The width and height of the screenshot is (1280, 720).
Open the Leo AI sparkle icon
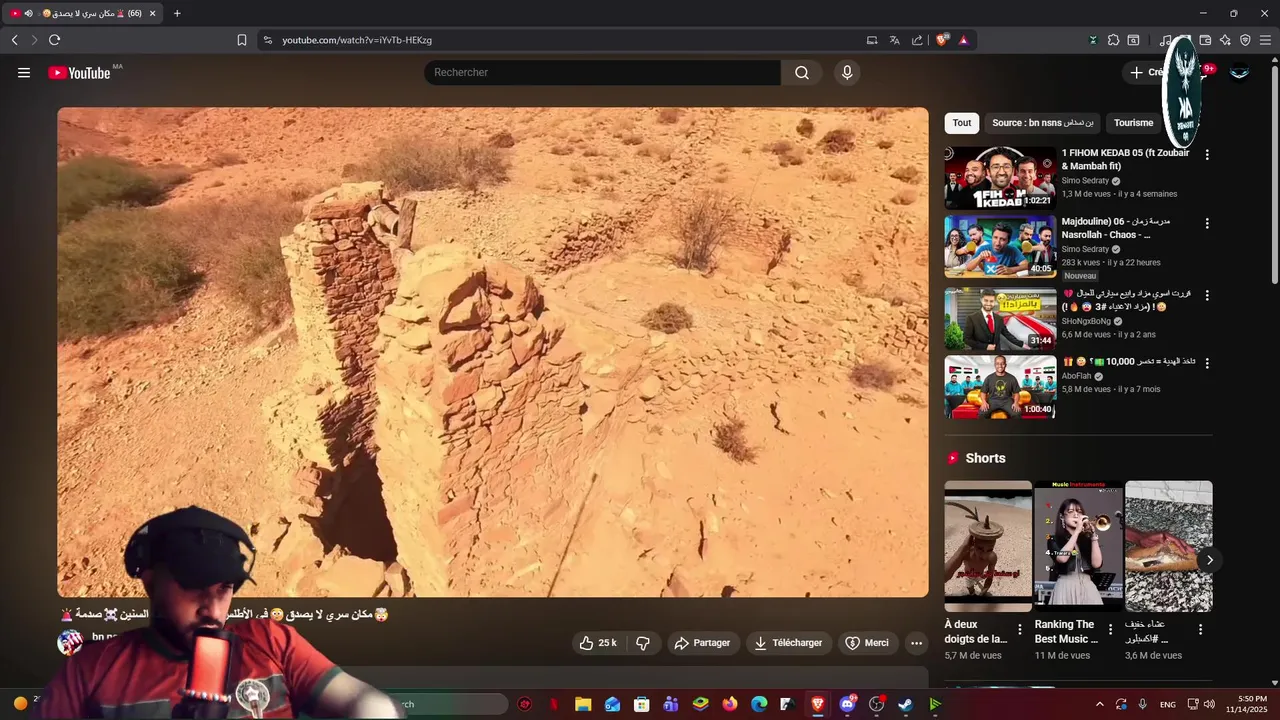pyautogui.click(x=1225, y=40)
